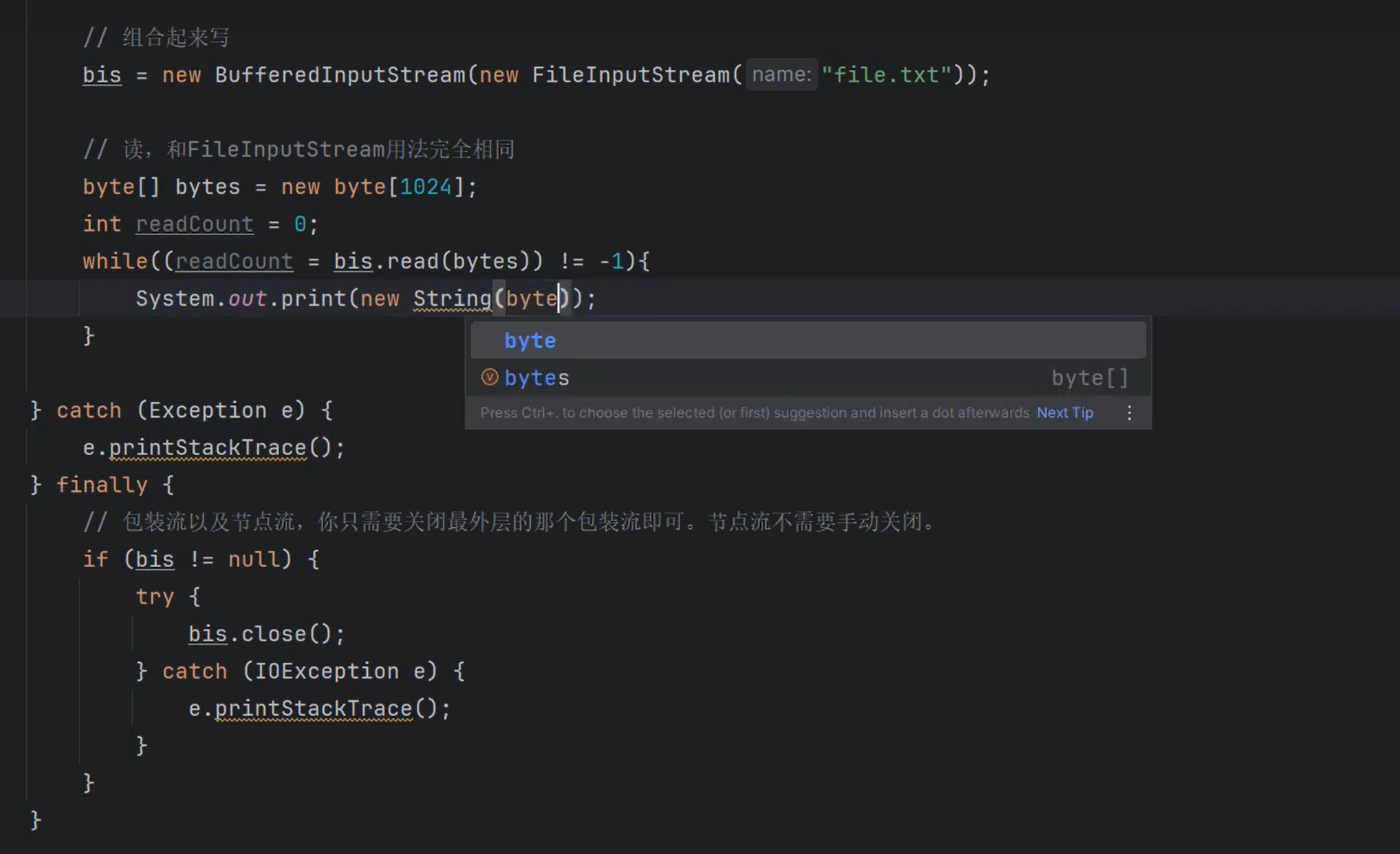Image resolution: width=1400 pixels, height=854 pixels.
Task: Click the 'finally' keyword
Action: pyautogui.click(x=102, y=485)
